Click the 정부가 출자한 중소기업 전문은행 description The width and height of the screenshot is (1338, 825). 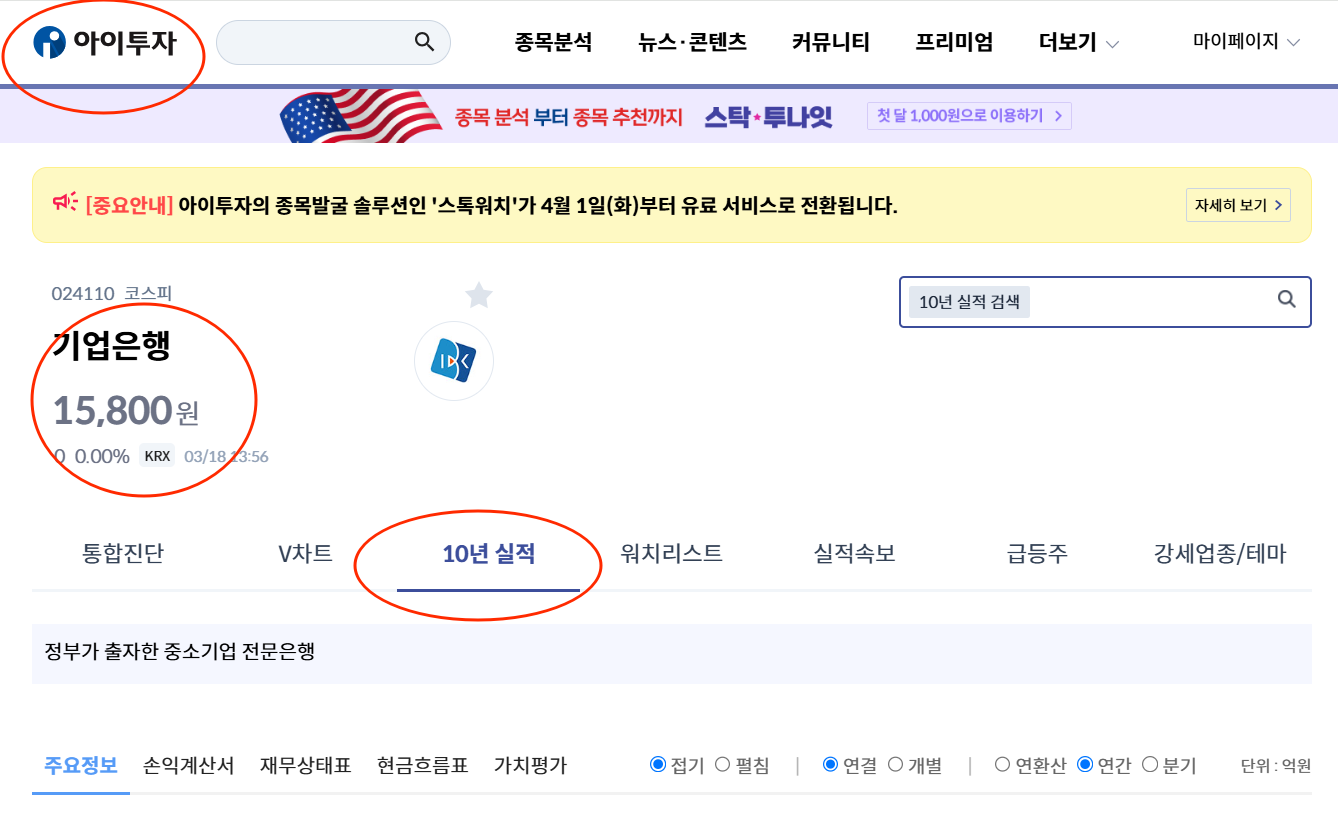pos(180,652)
